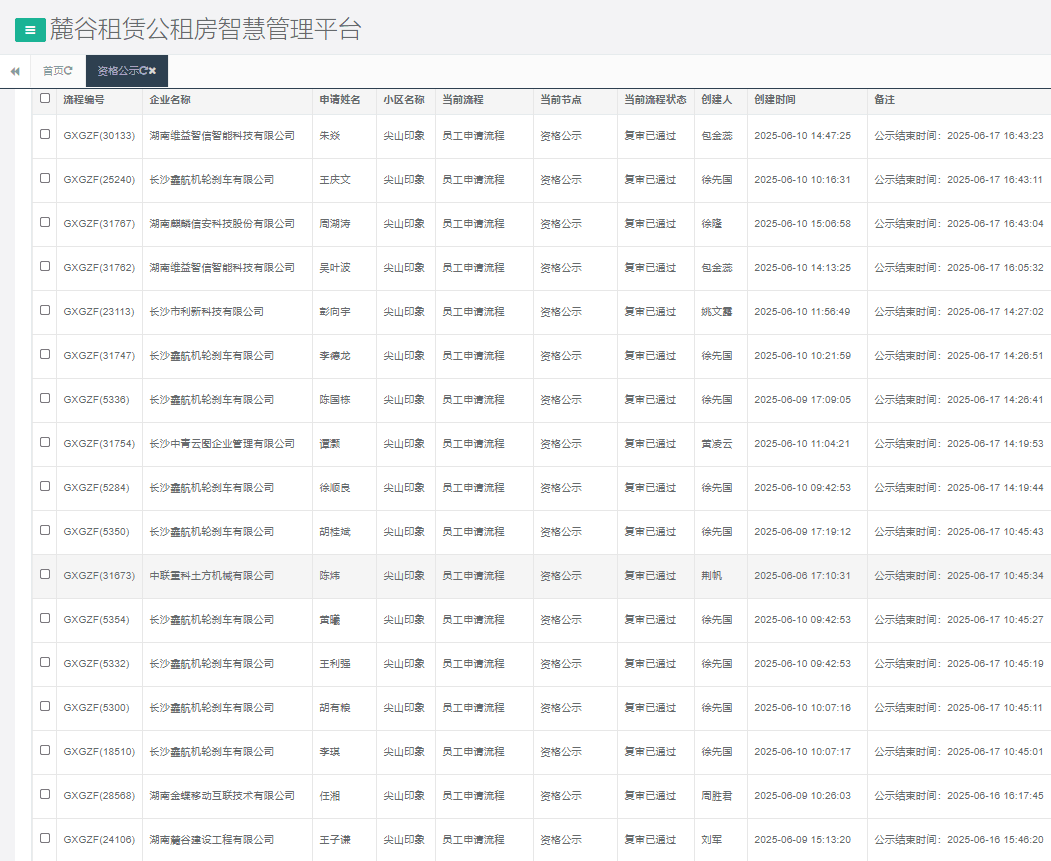Click the 当前流程状态 column header
Viewport: 1051px width, 861px height.
pos(655,100)
